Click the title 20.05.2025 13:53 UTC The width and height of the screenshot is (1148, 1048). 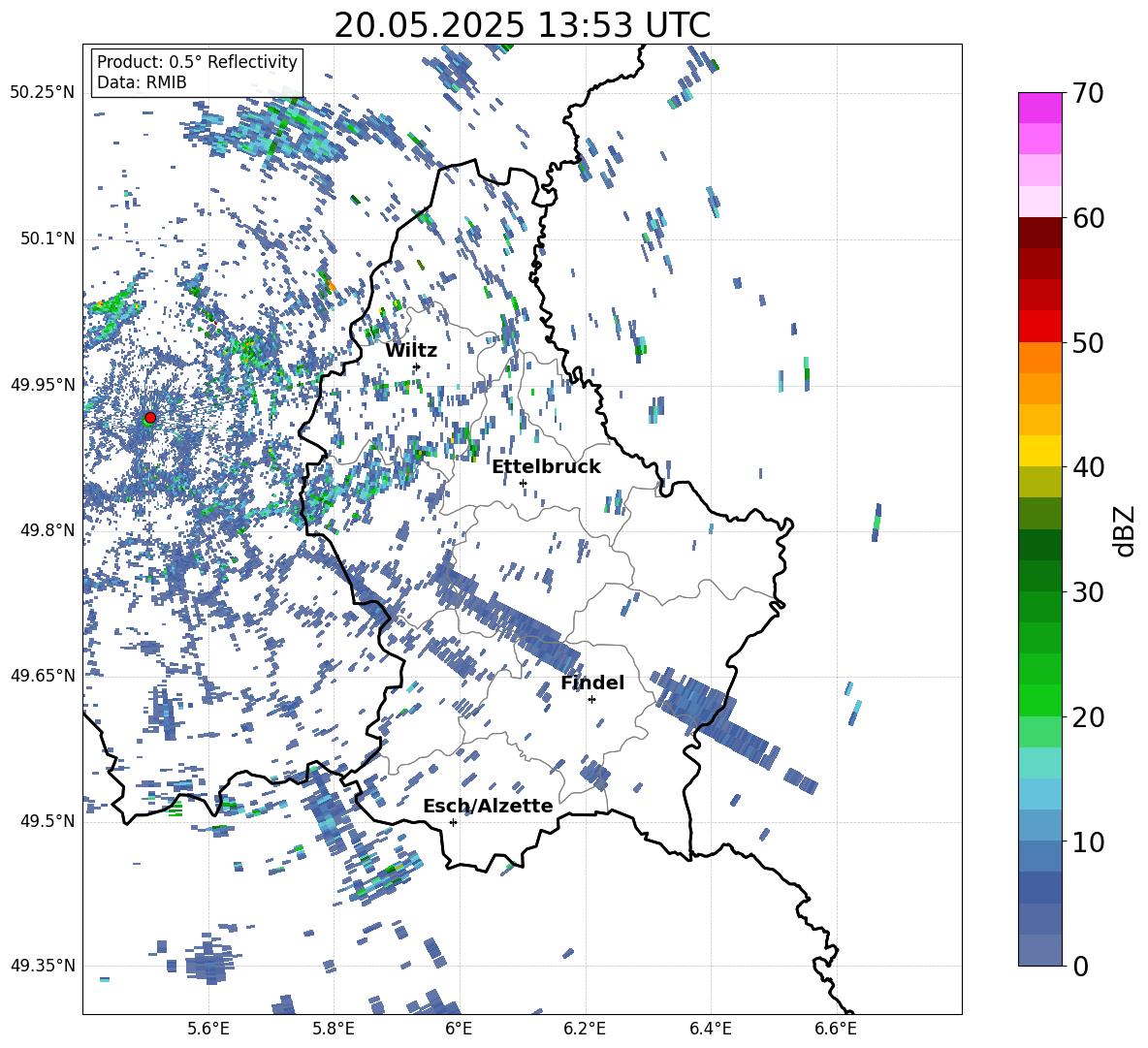[522, 25]
